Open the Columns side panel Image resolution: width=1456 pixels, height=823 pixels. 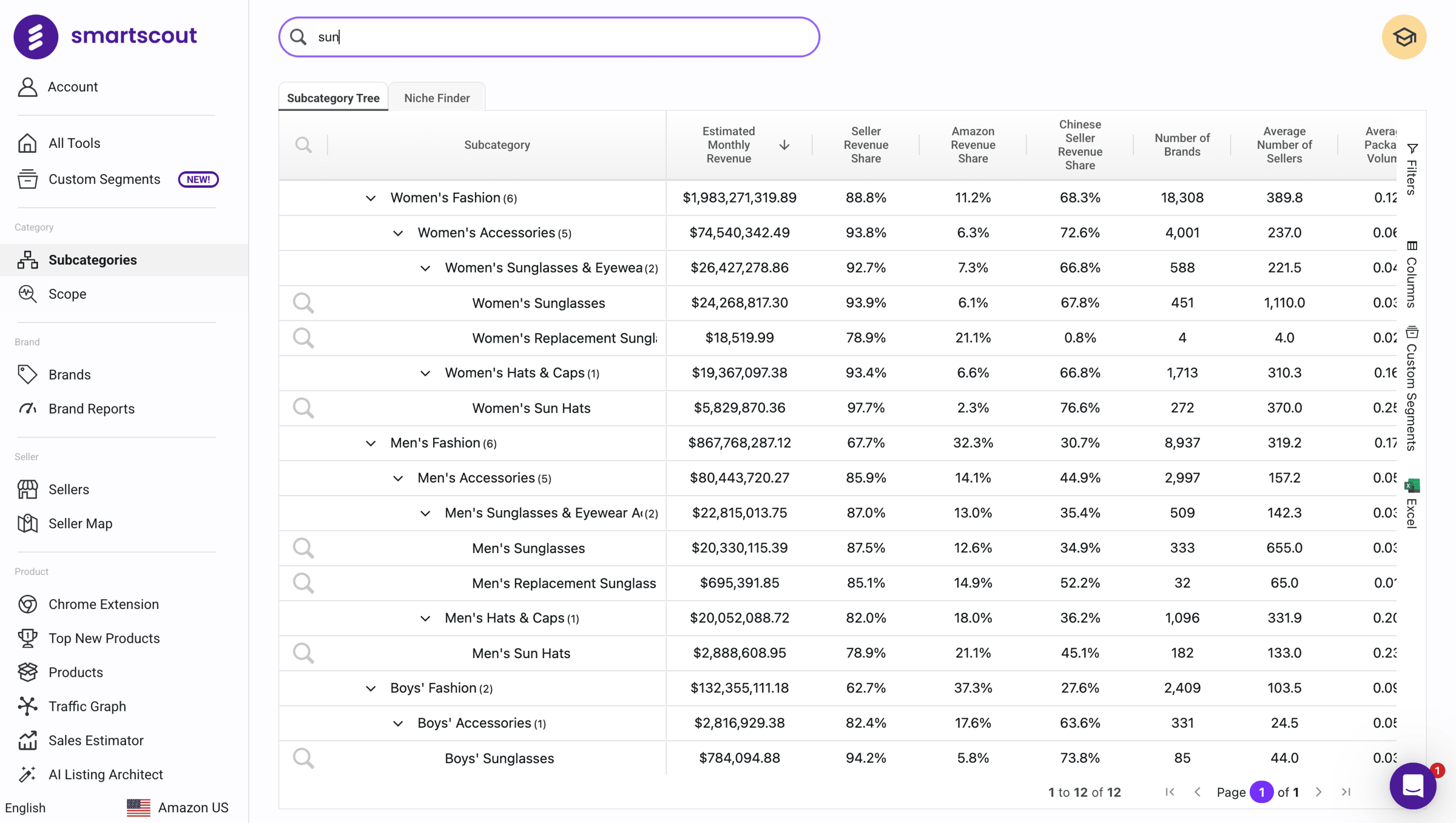pyautogui.click(x=1412, y=275)
